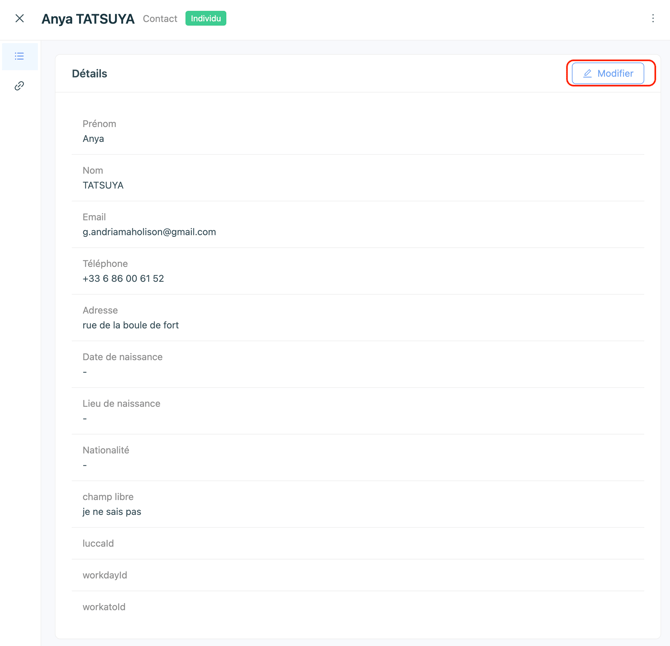The width and height of the screenshot is (670, 646).
Task: Click the Date de naissance field
Action: [x=358, y=364]
